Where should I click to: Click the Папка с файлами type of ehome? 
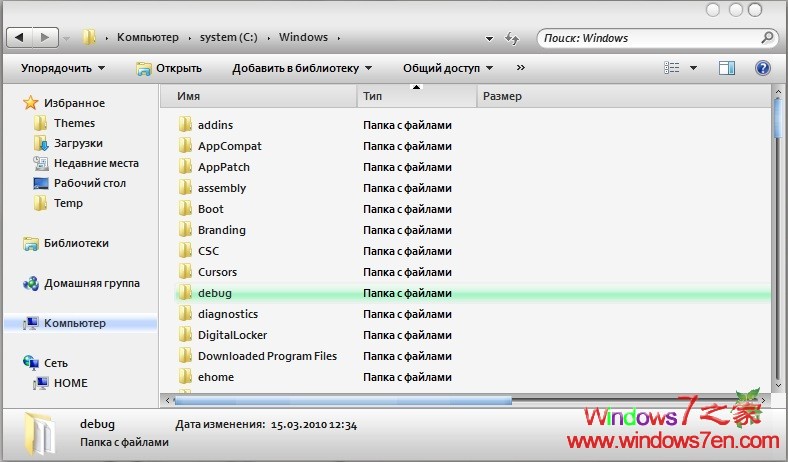point(407,377)
